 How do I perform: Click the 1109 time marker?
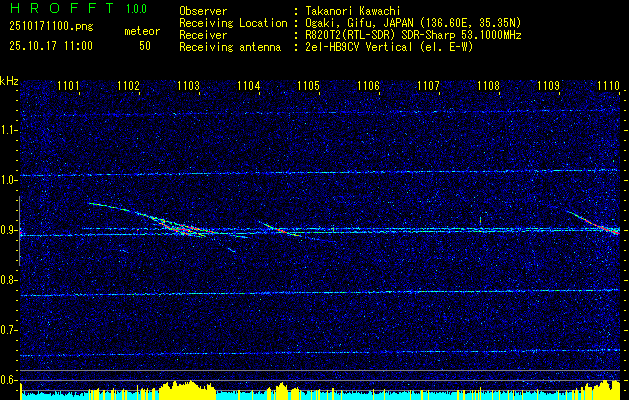point(548,85)
